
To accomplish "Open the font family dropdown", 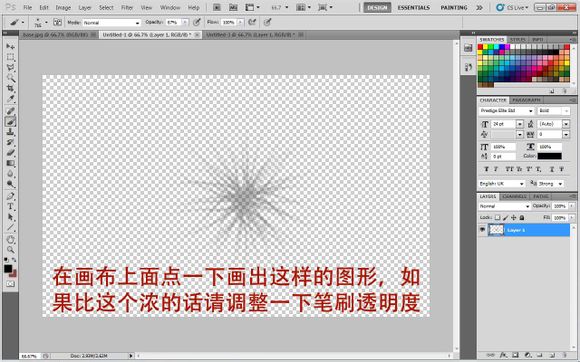I will (x=506, y=111).
